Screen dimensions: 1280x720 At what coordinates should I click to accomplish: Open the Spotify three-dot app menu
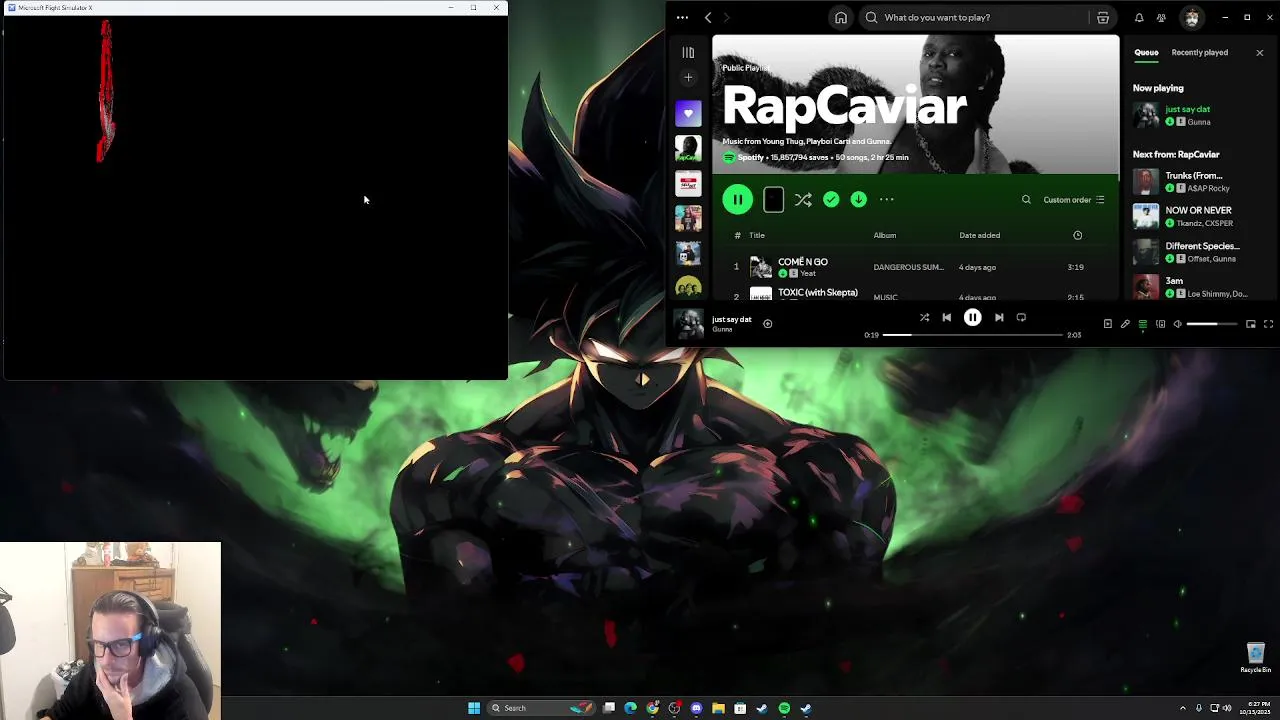tap(682, 17)
